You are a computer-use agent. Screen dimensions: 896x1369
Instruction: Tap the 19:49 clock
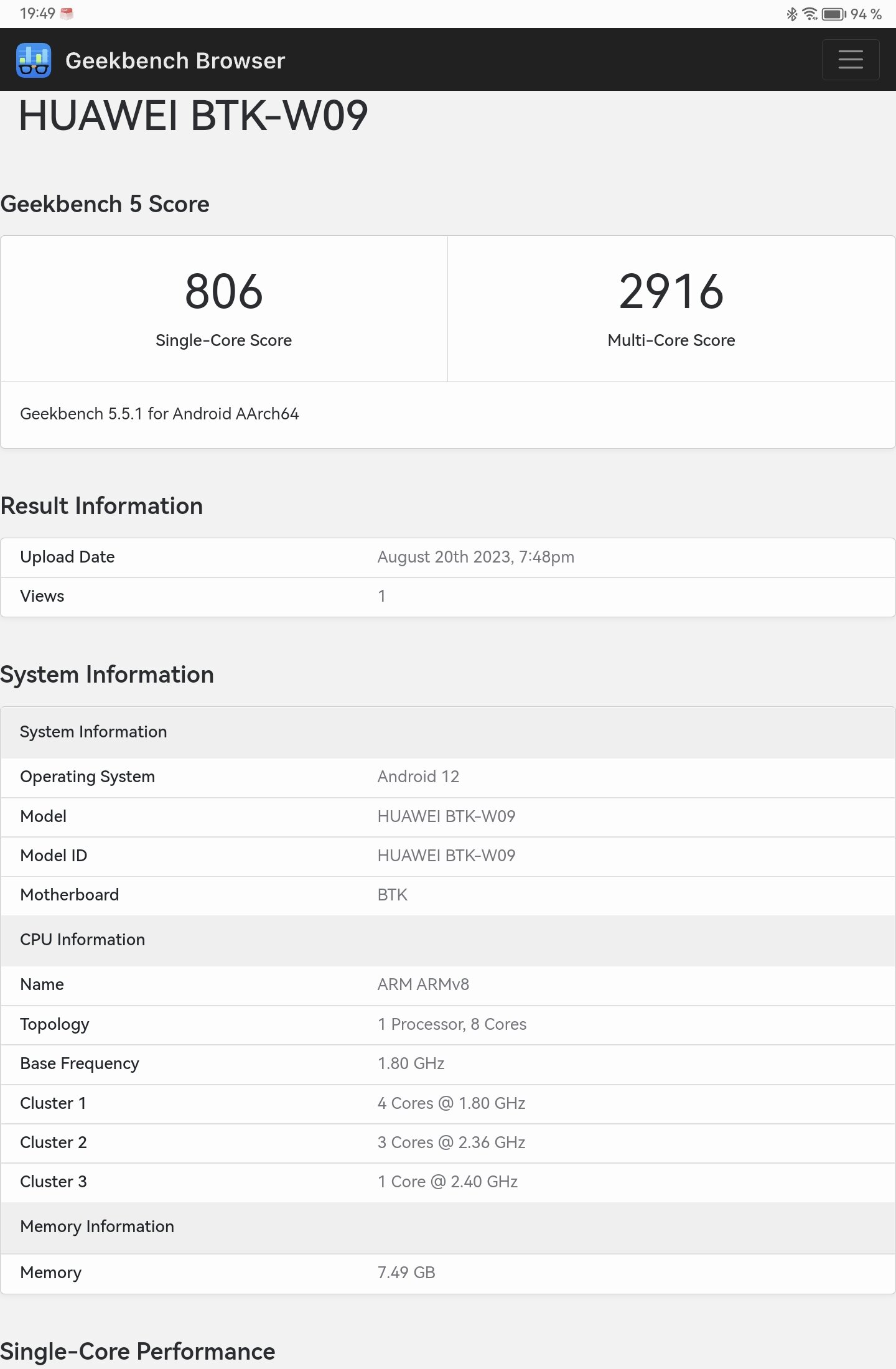[x=37, y=13]
